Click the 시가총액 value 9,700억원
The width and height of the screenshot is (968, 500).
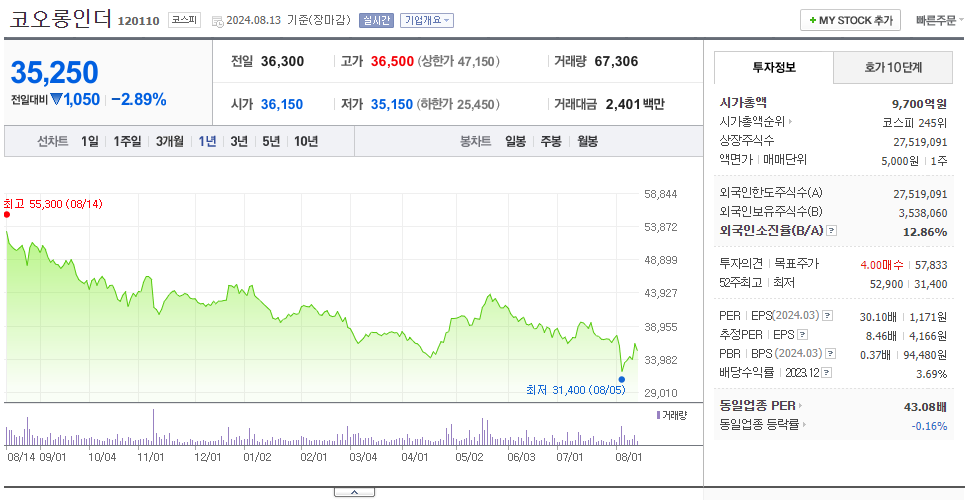tap(919, 104)
